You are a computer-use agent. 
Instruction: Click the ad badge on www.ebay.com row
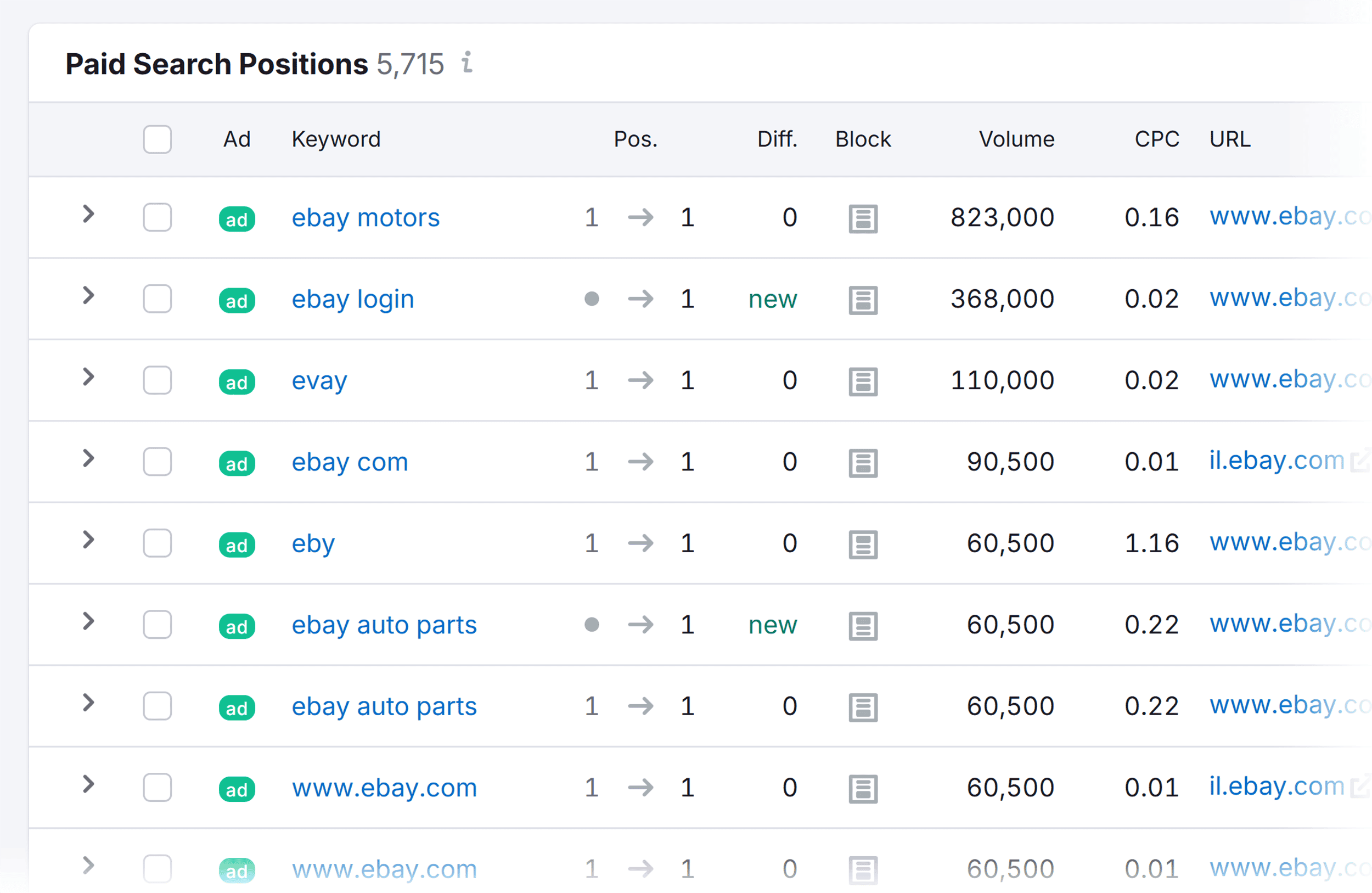[237, 789]
